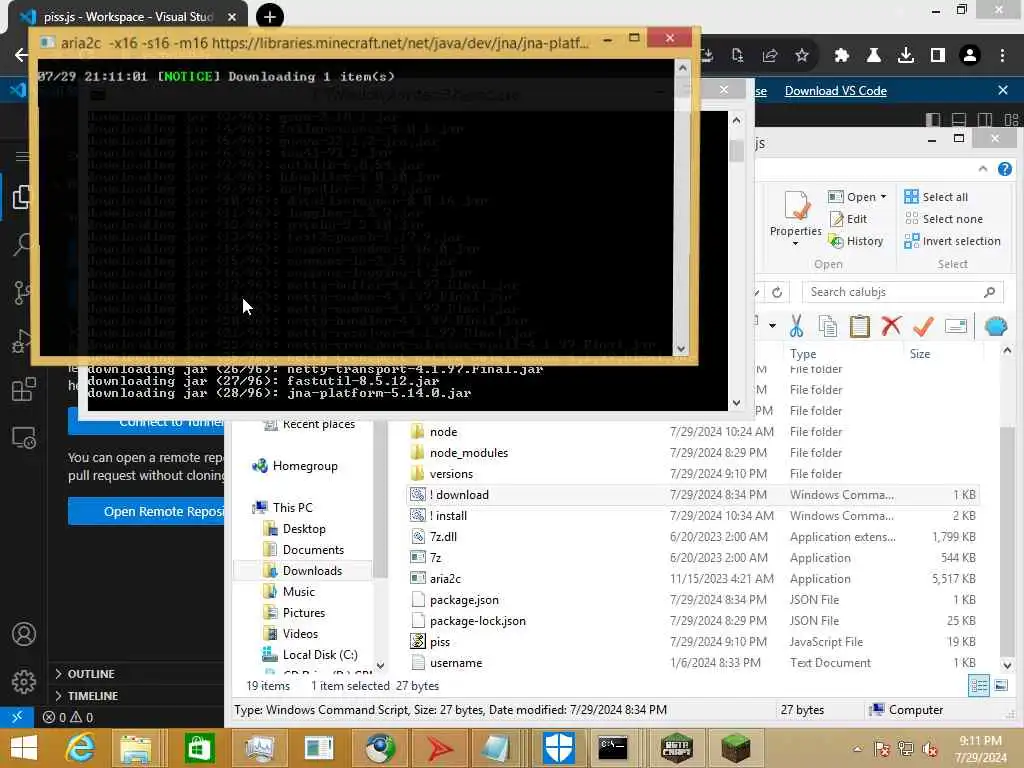Open VS Code Explorer view icon
The width and height of the screenshot is (1024, 768).
pyautogui.click(x=22, y=197)
